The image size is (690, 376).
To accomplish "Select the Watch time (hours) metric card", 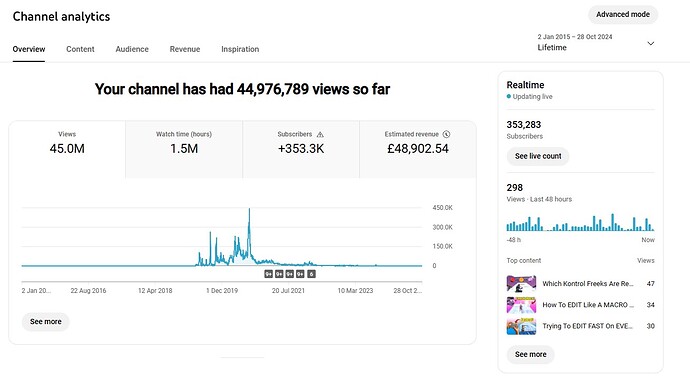I will [x=184, y=149].
